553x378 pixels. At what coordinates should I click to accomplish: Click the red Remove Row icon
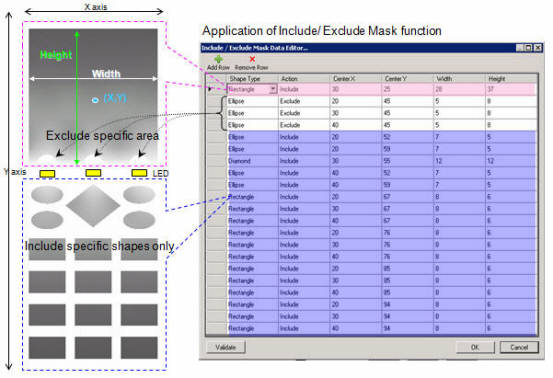252,59
